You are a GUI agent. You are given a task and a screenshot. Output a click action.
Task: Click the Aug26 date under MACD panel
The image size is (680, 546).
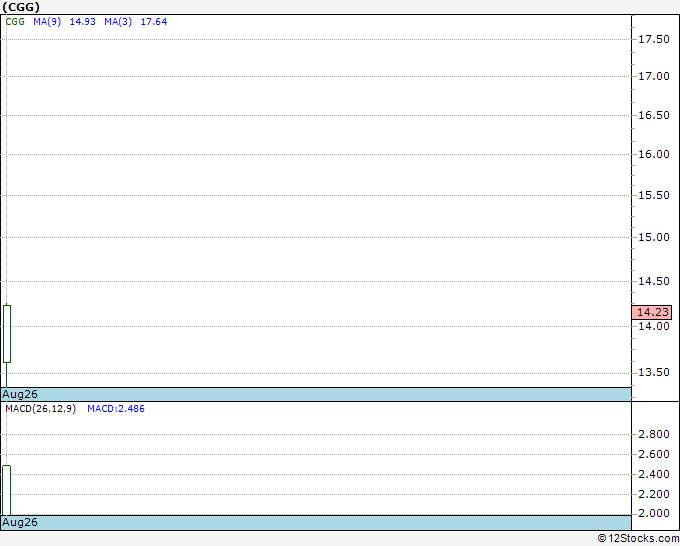point(20,522)
